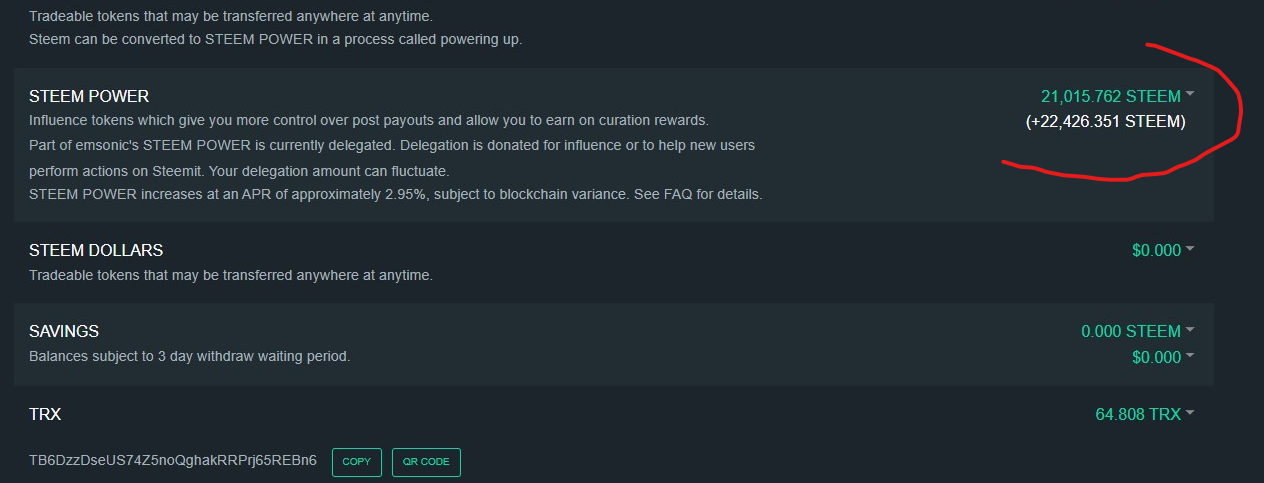Click the delegated (+22,426.351 STEEM) amount
1264x483 pixels.
tap(1105, 122)
